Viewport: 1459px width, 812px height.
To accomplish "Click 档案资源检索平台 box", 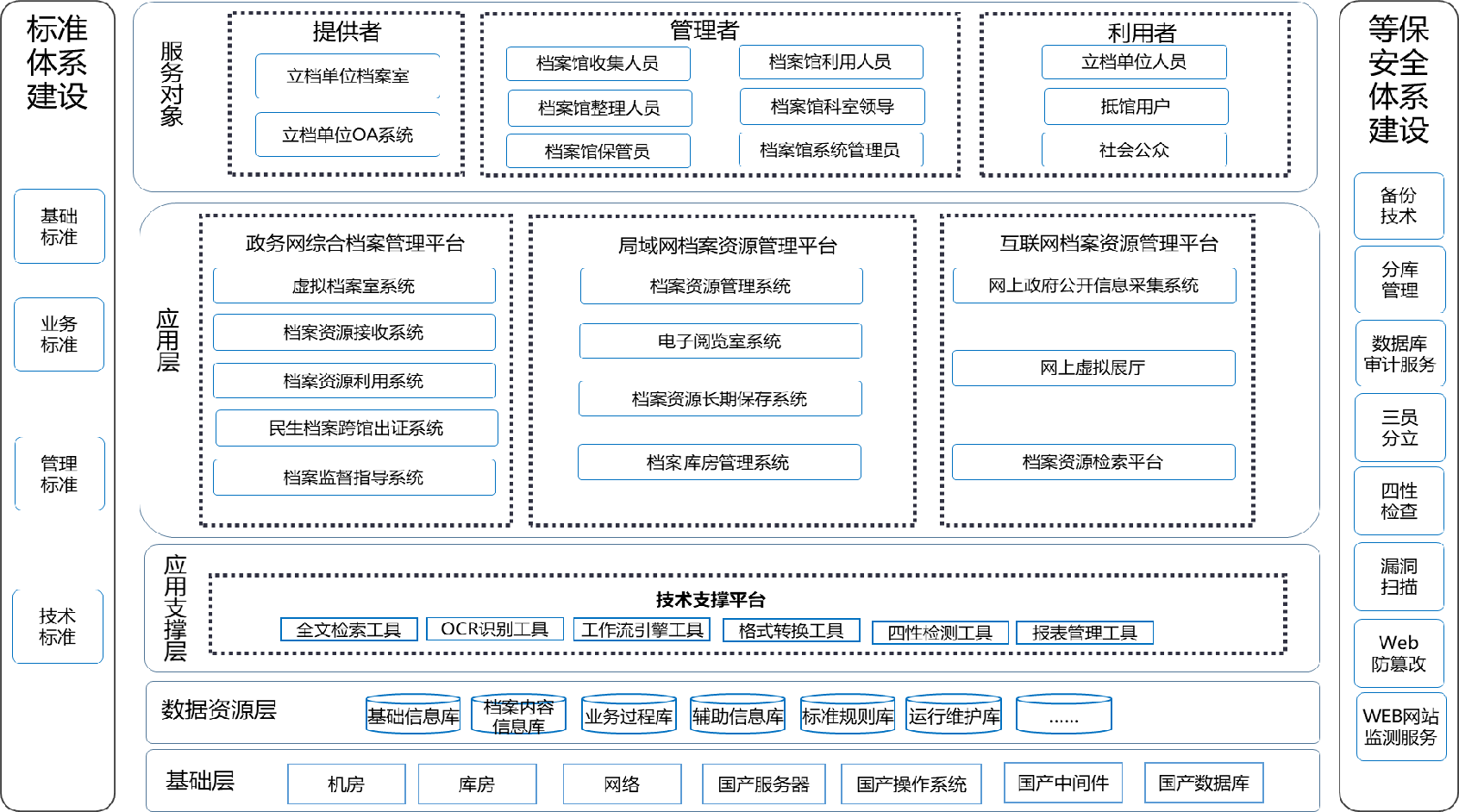I will 1094,463.
